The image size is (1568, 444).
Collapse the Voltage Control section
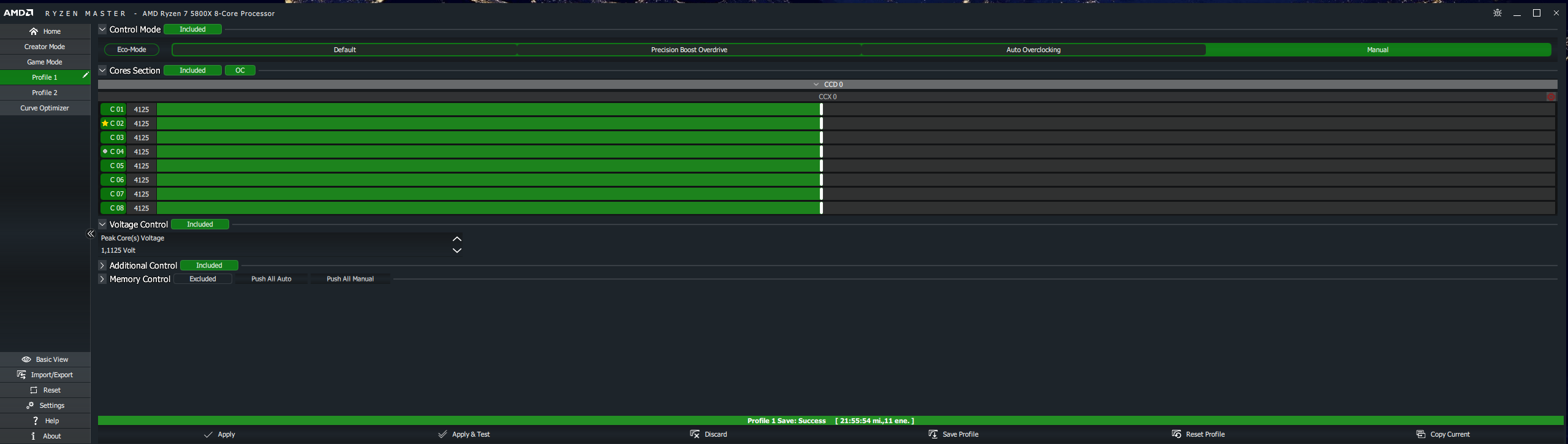102,224
